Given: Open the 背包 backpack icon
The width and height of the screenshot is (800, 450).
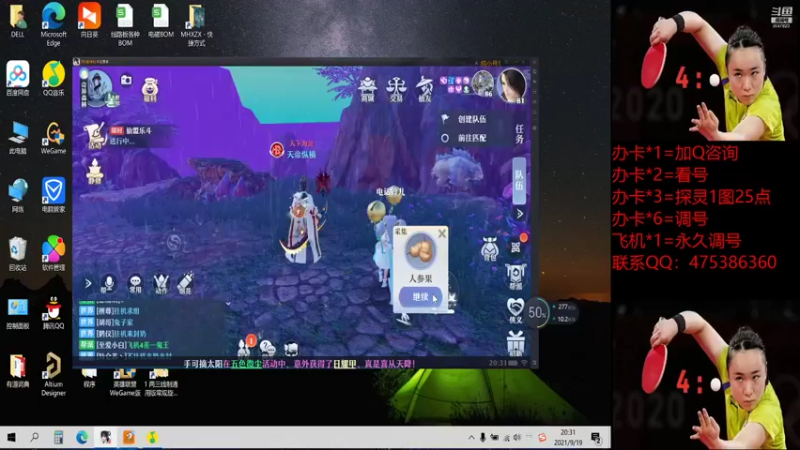Looking at the screenshot, I should point(489,249).
